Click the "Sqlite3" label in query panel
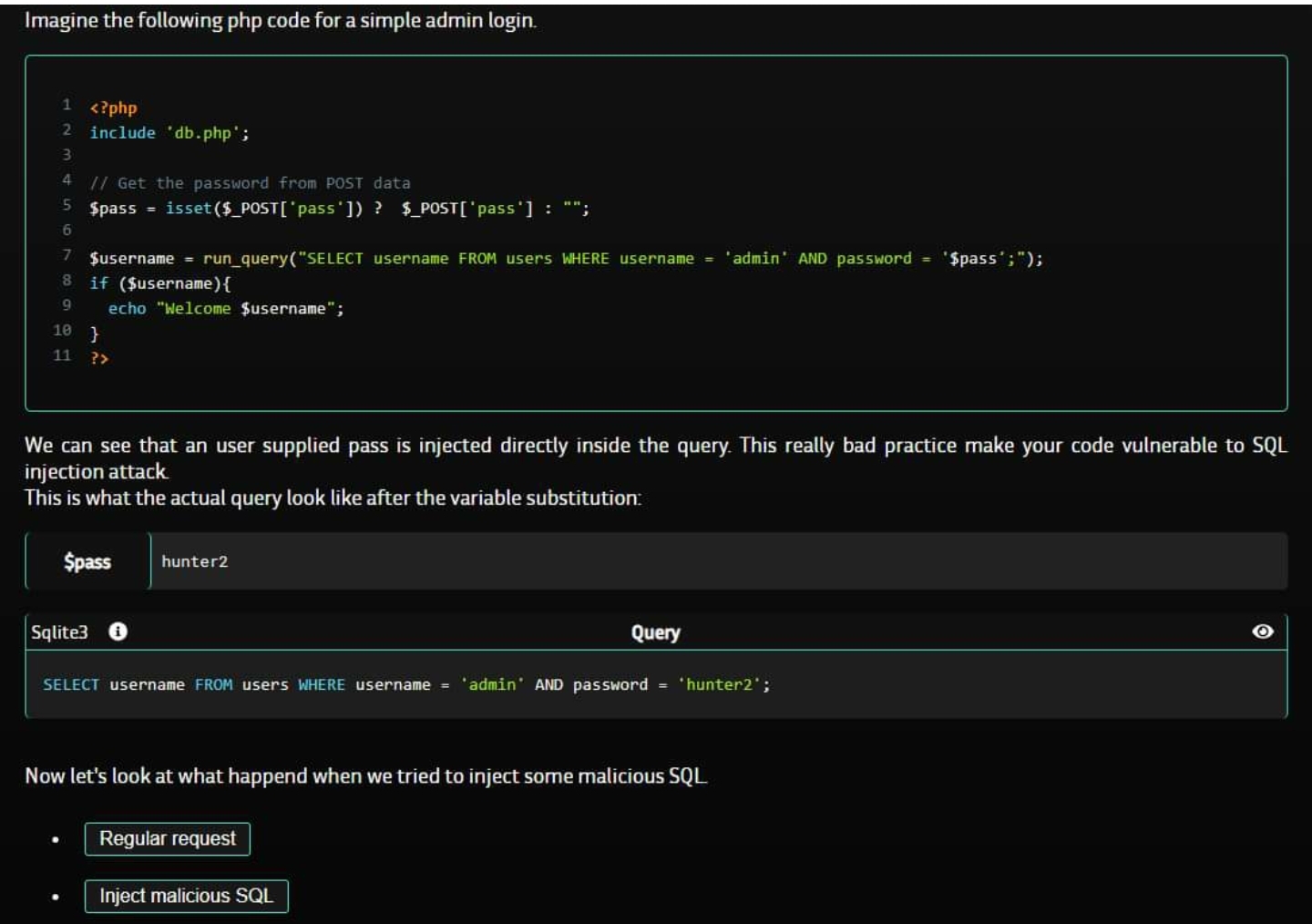This screenshot has width=1312, height=924. [x=60, y=632]
